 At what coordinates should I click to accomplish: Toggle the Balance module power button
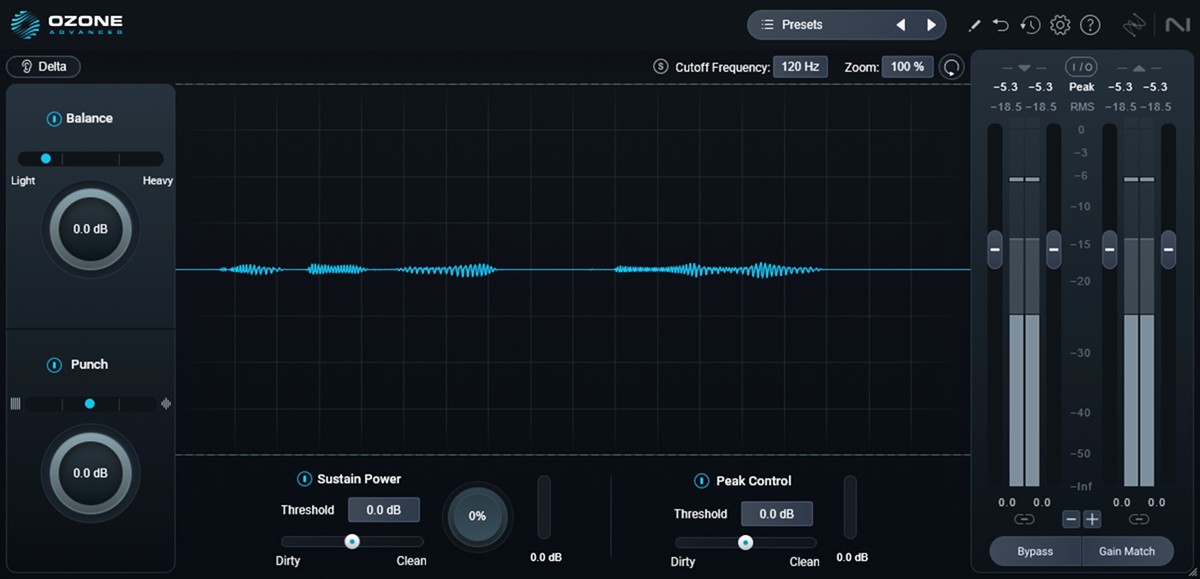(54, 119)
